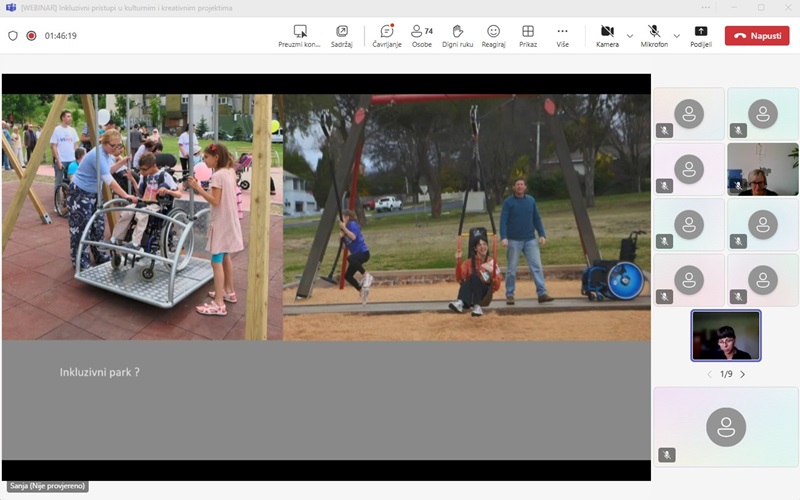Open the Prikaz view options

tap(528, 35)
